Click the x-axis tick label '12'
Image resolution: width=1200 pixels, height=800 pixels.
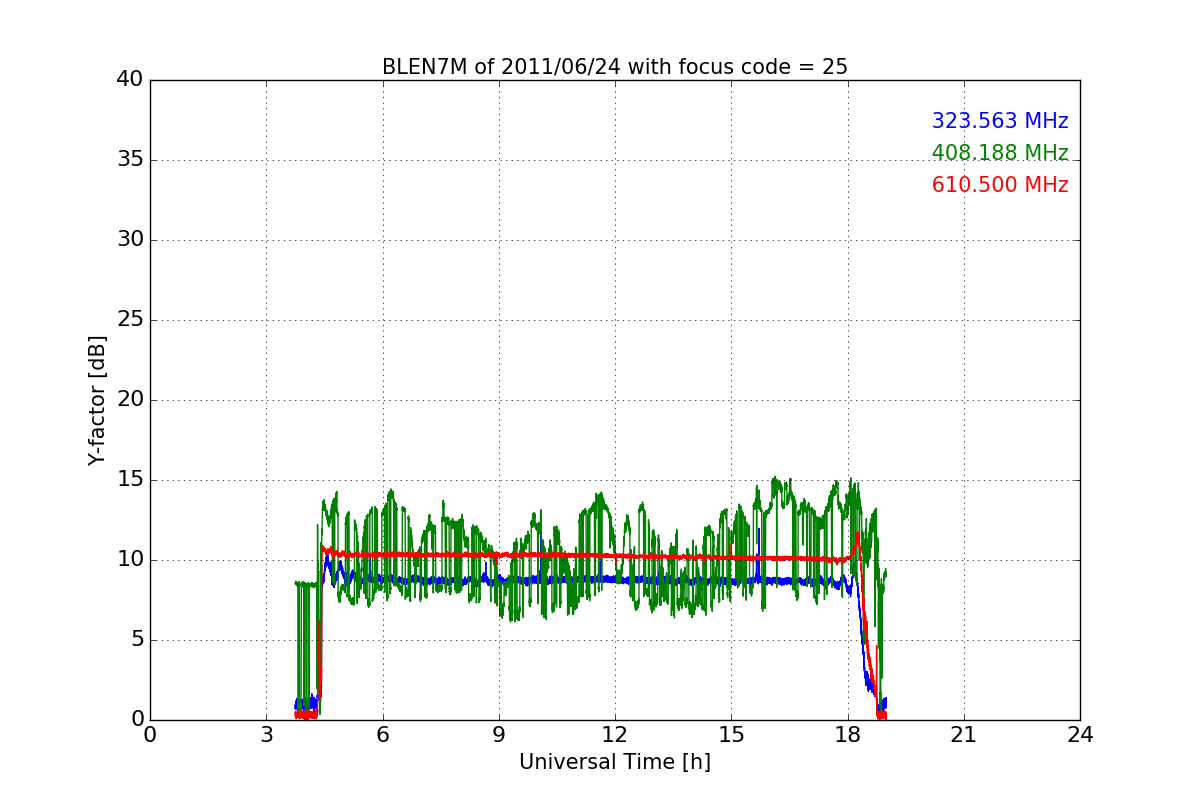click(615, 734)
